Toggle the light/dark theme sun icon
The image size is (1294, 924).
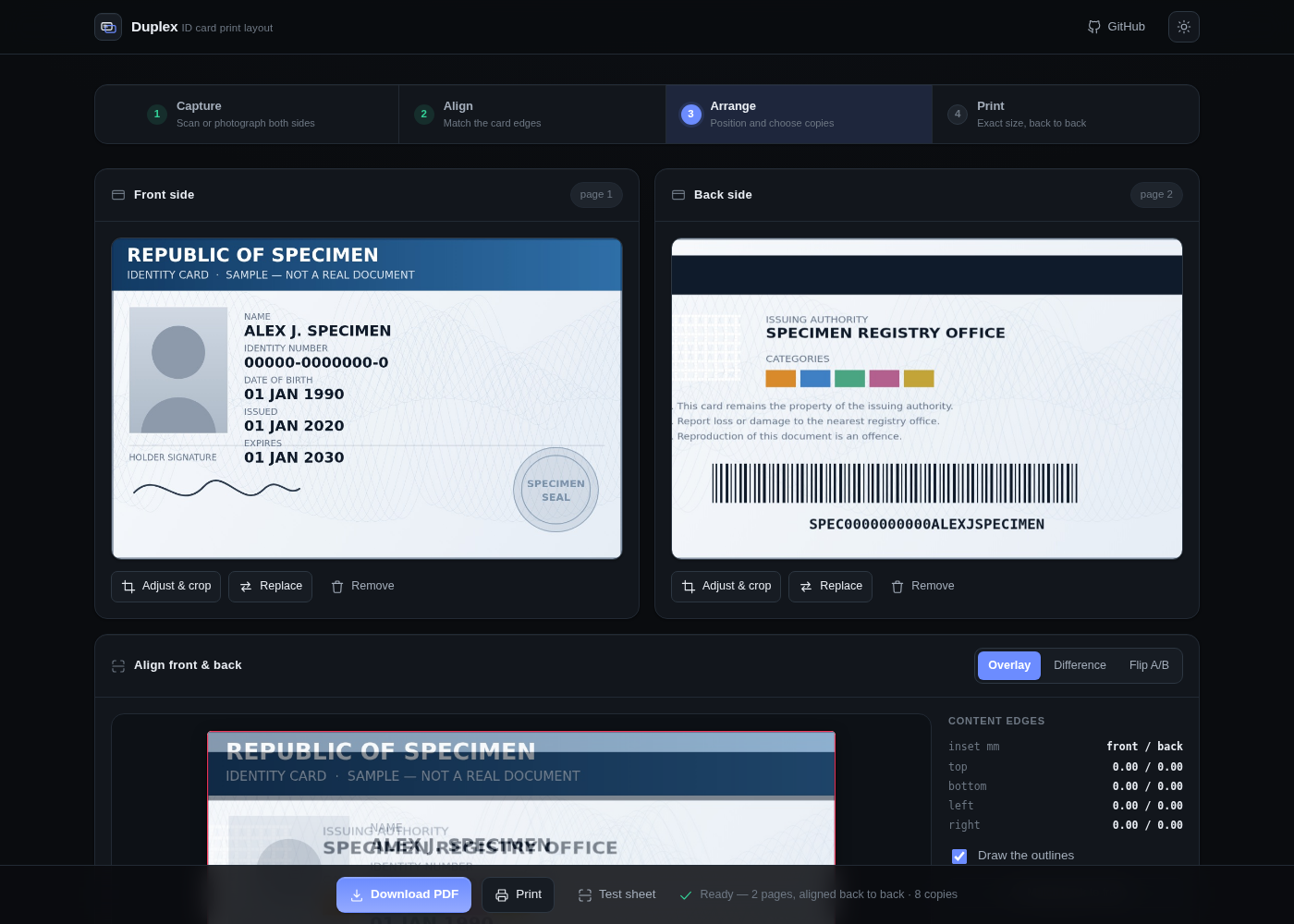click(x=1184, y=27)
